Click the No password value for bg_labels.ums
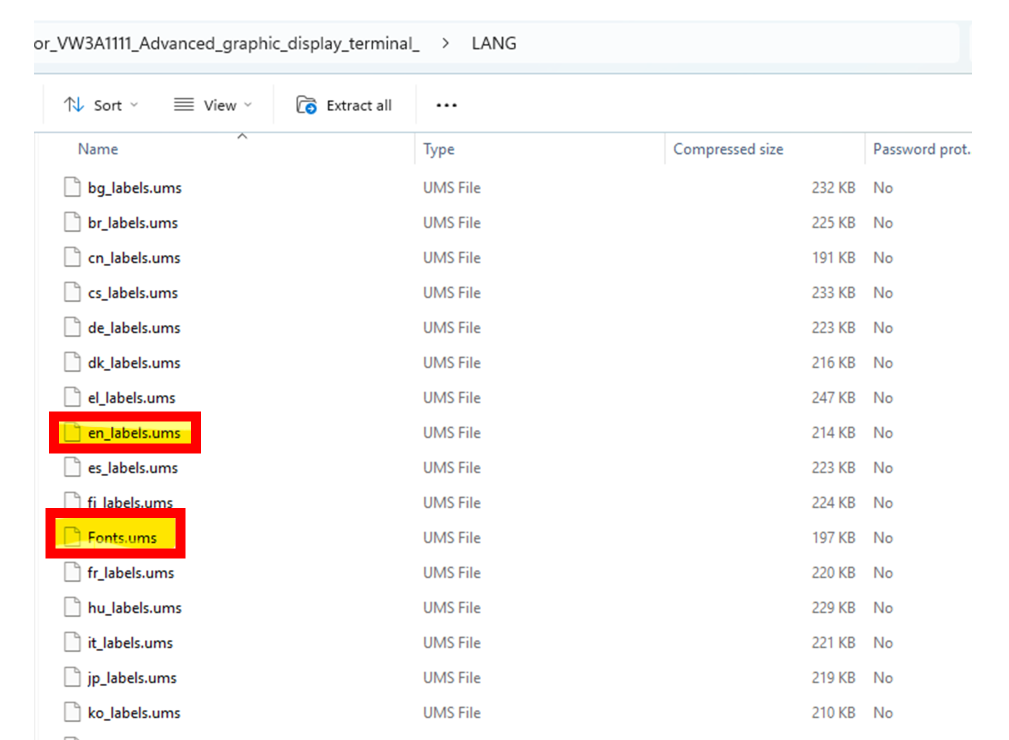The height and width of the screenshot is (740, 1009). (x=883, y=187)
